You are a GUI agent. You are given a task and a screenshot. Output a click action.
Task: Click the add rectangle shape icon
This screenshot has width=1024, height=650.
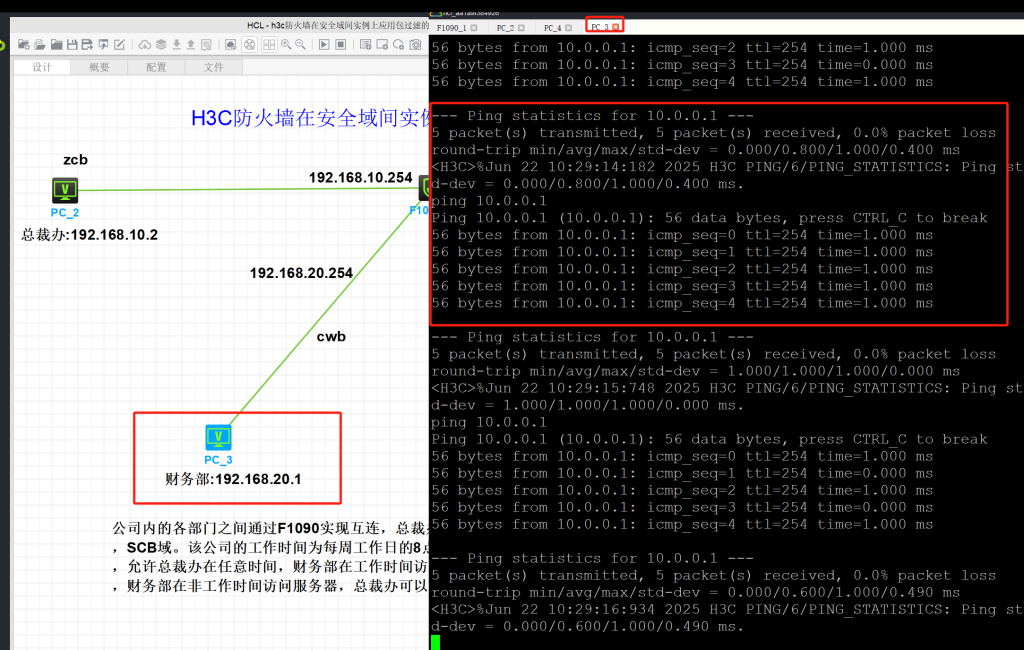coord(382,44)
